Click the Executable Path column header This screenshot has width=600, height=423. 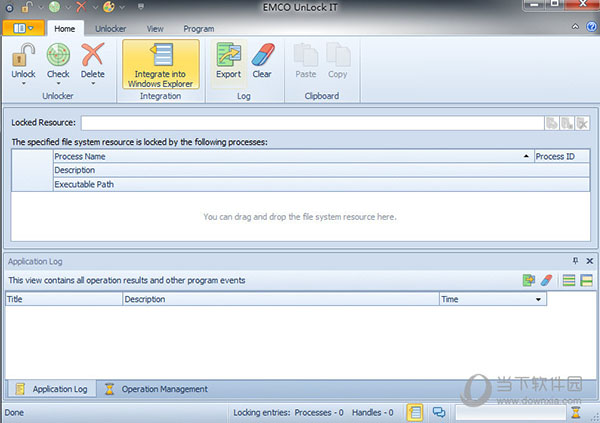tap(321, 184)
